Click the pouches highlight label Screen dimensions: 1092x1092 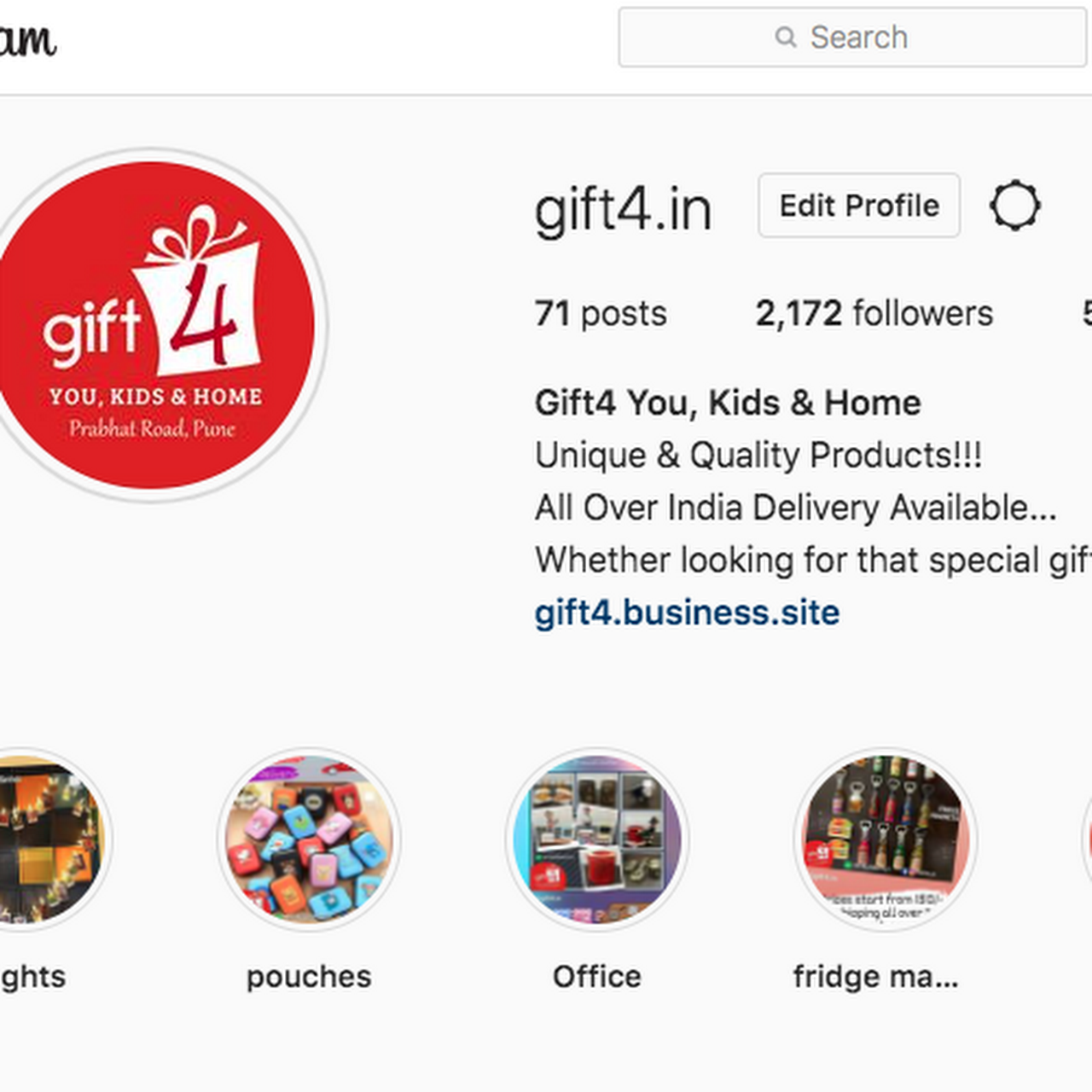point(309,976)
